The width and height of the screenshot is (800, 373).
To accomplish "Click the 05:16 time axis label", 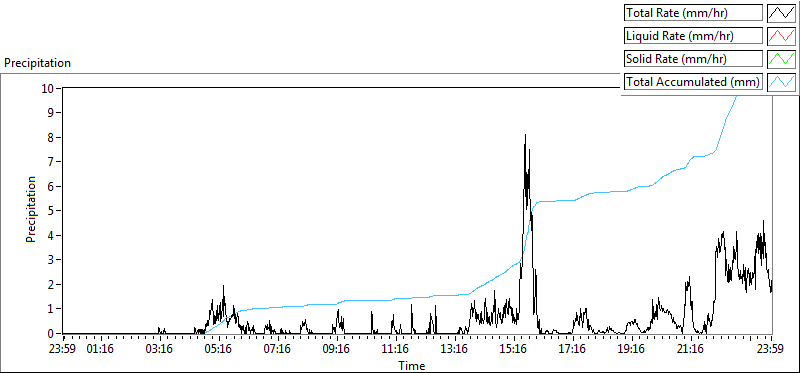I will [219, 350].
